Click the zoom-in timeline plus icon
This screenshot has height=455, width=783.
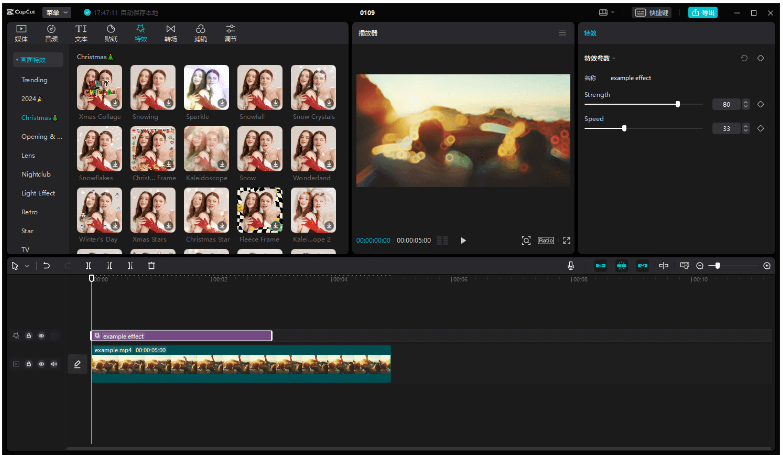coord(767,266)
